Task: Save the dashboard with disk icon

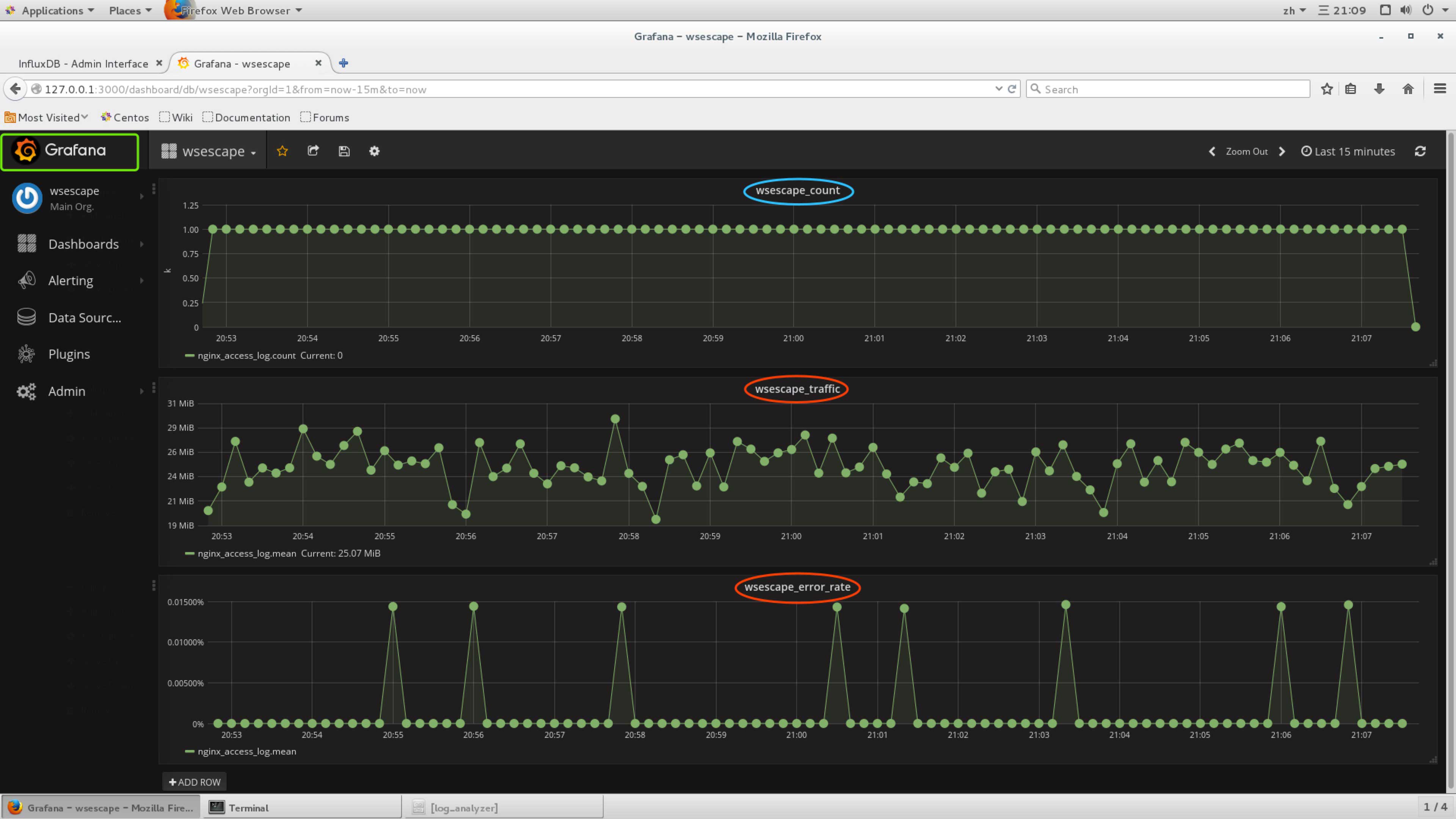Action: pos(344,151)
